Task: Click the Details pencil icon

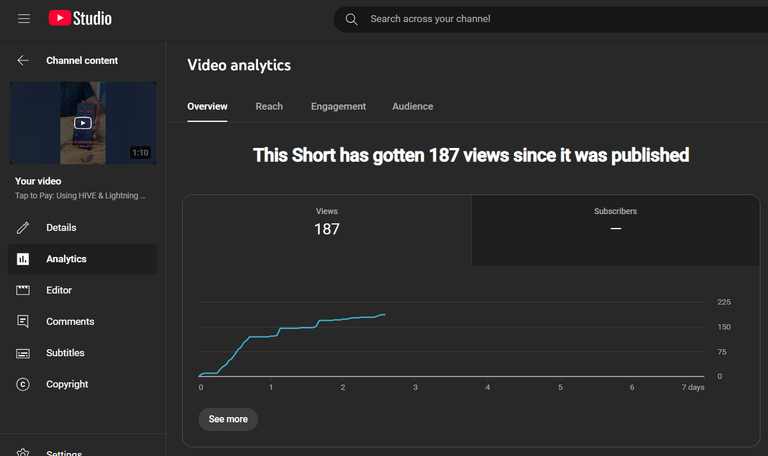Action: point(23,228)
